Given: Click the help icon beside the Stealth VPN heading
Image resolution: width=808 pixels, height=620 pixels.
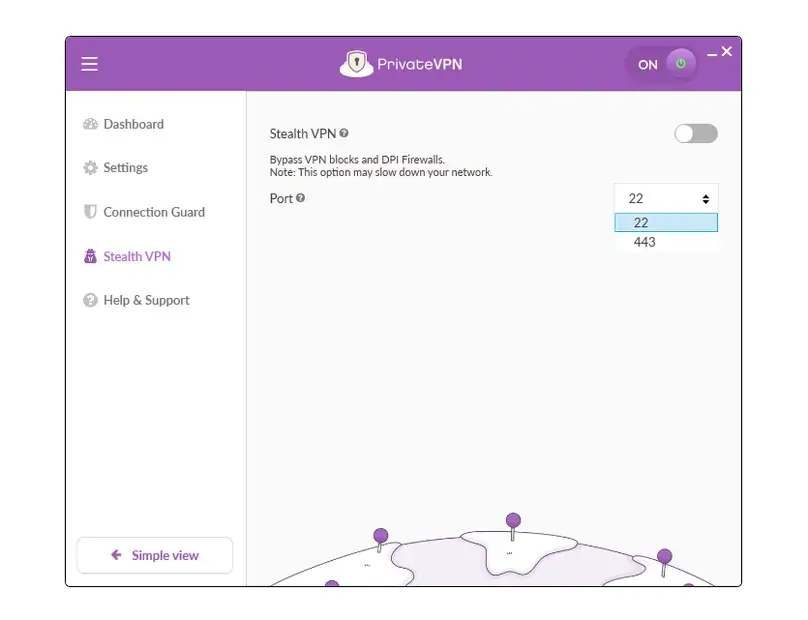Looking at the screenshot, I should tap(344, 133).
